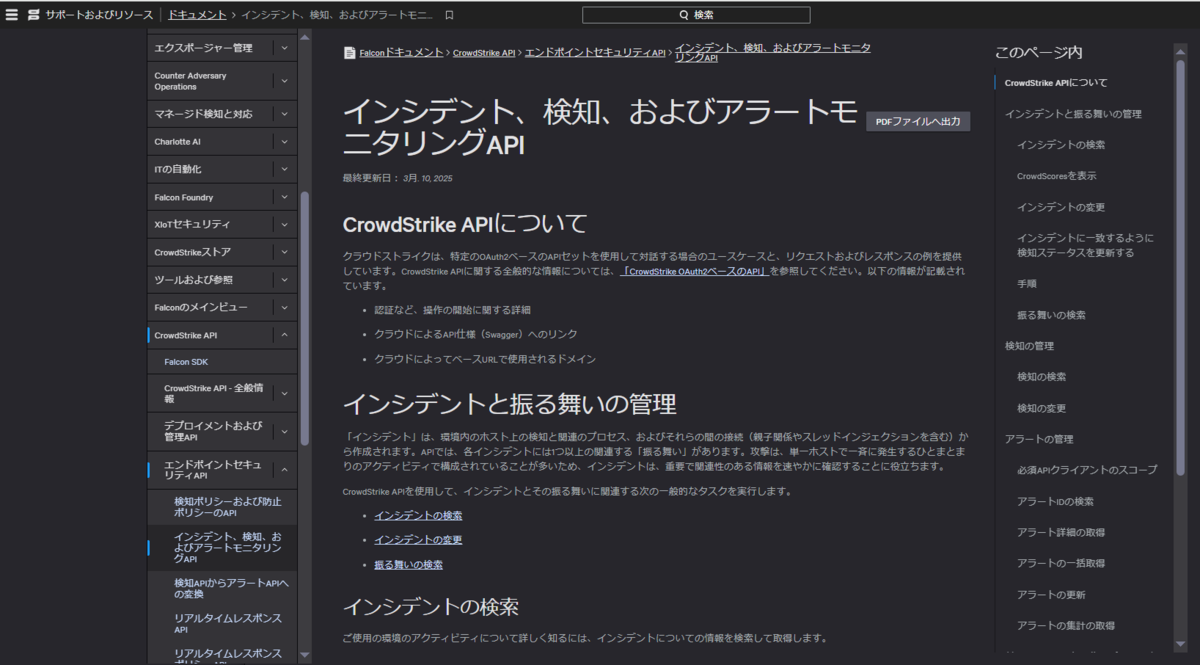Open Falcon SDK in sidebar

coord(186,362)
